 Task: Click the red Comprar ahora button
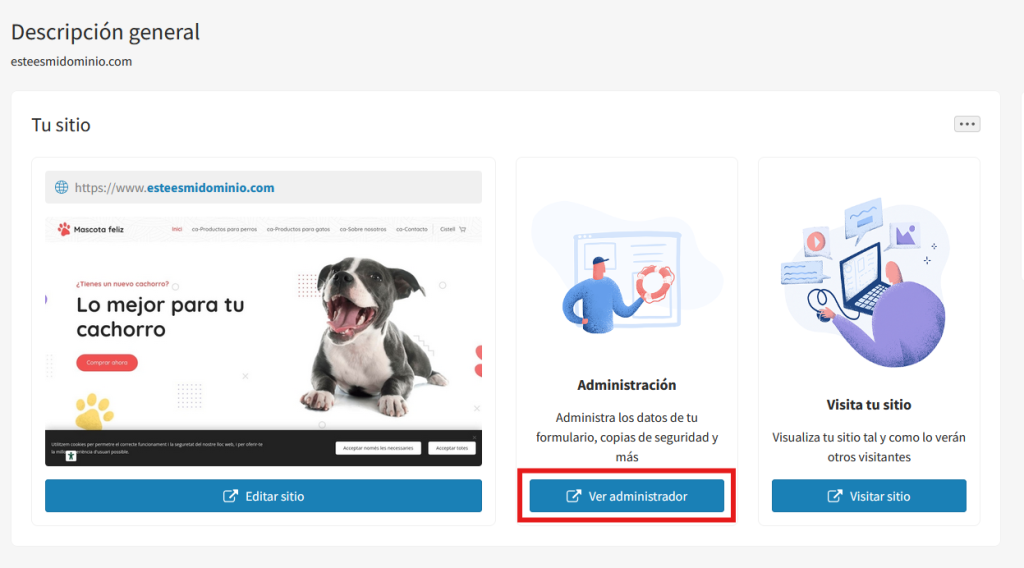point(107,362)
